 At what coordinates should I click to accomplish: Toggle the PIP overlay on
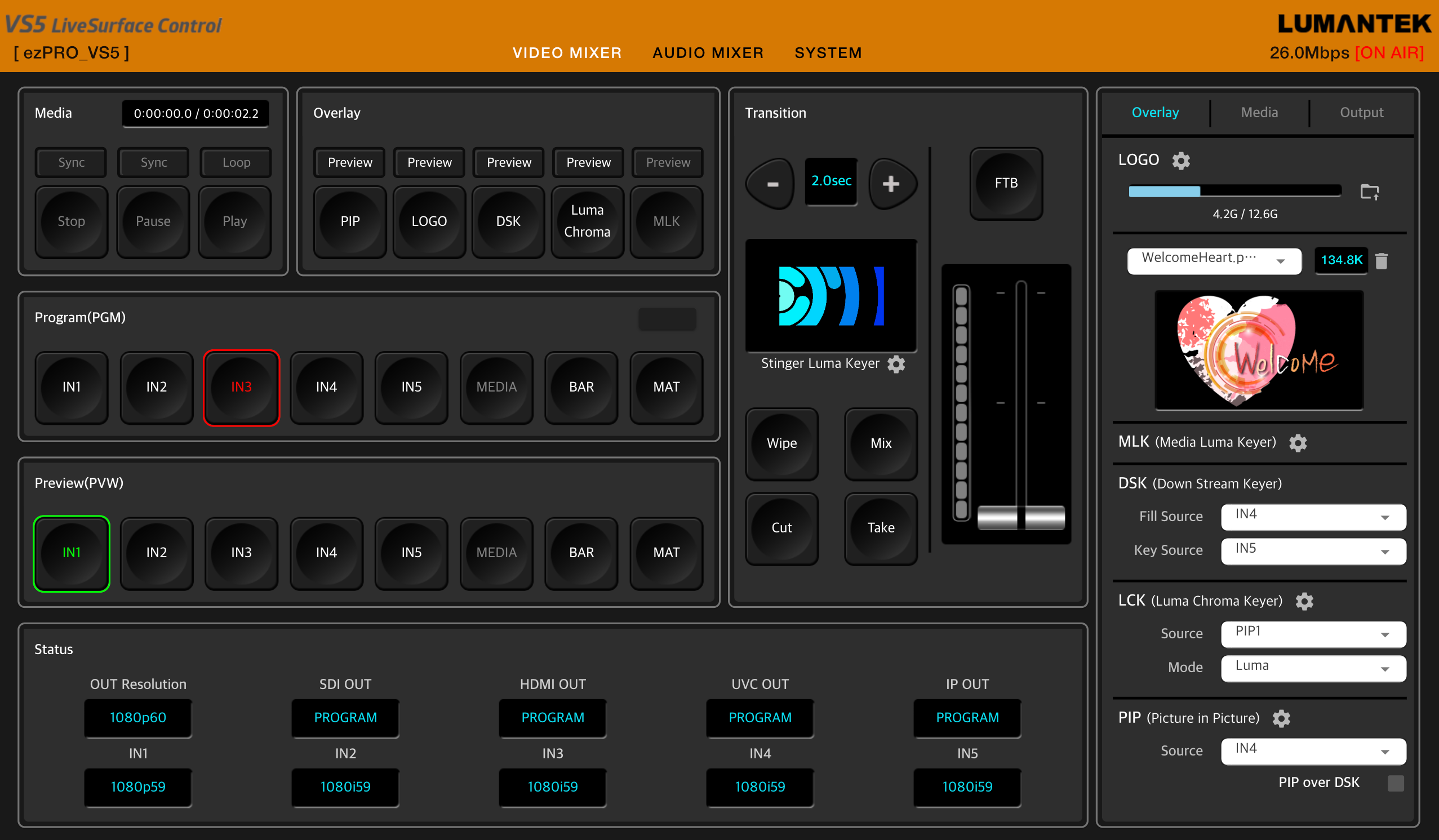click(350, 221)
